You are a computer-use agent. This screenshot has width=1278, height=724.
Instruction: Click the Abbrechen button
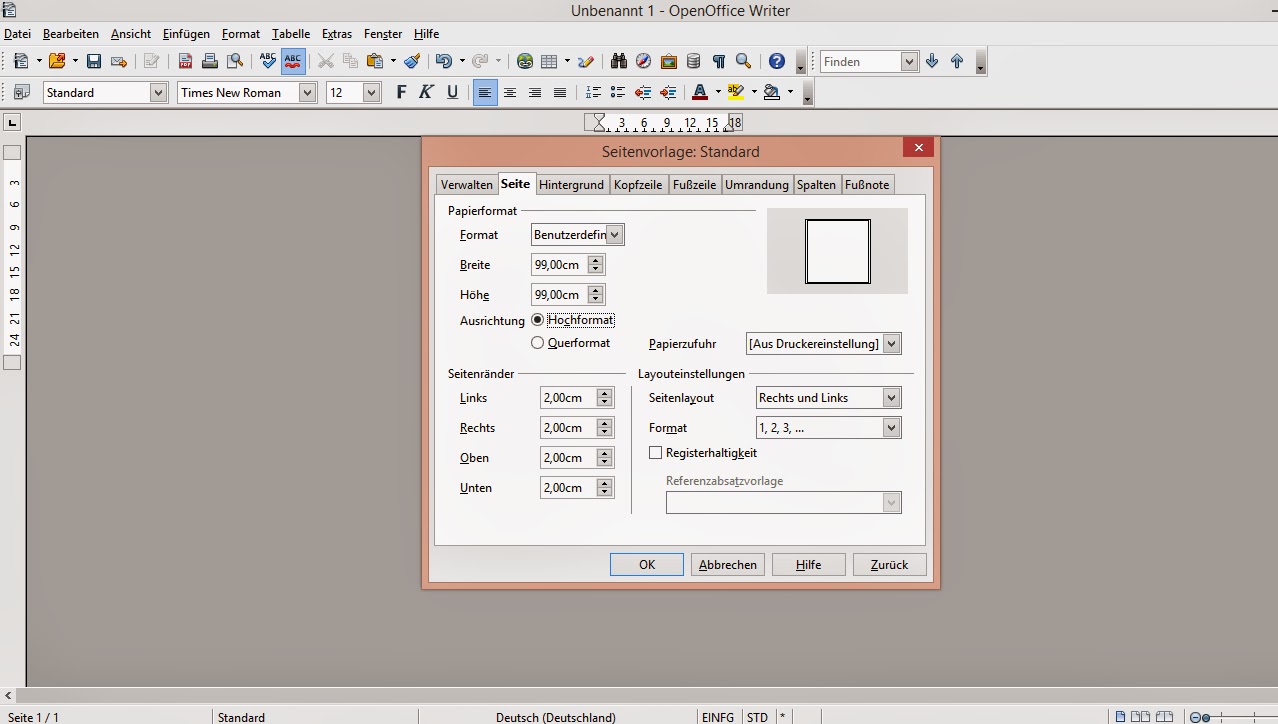tap(727, 565)
